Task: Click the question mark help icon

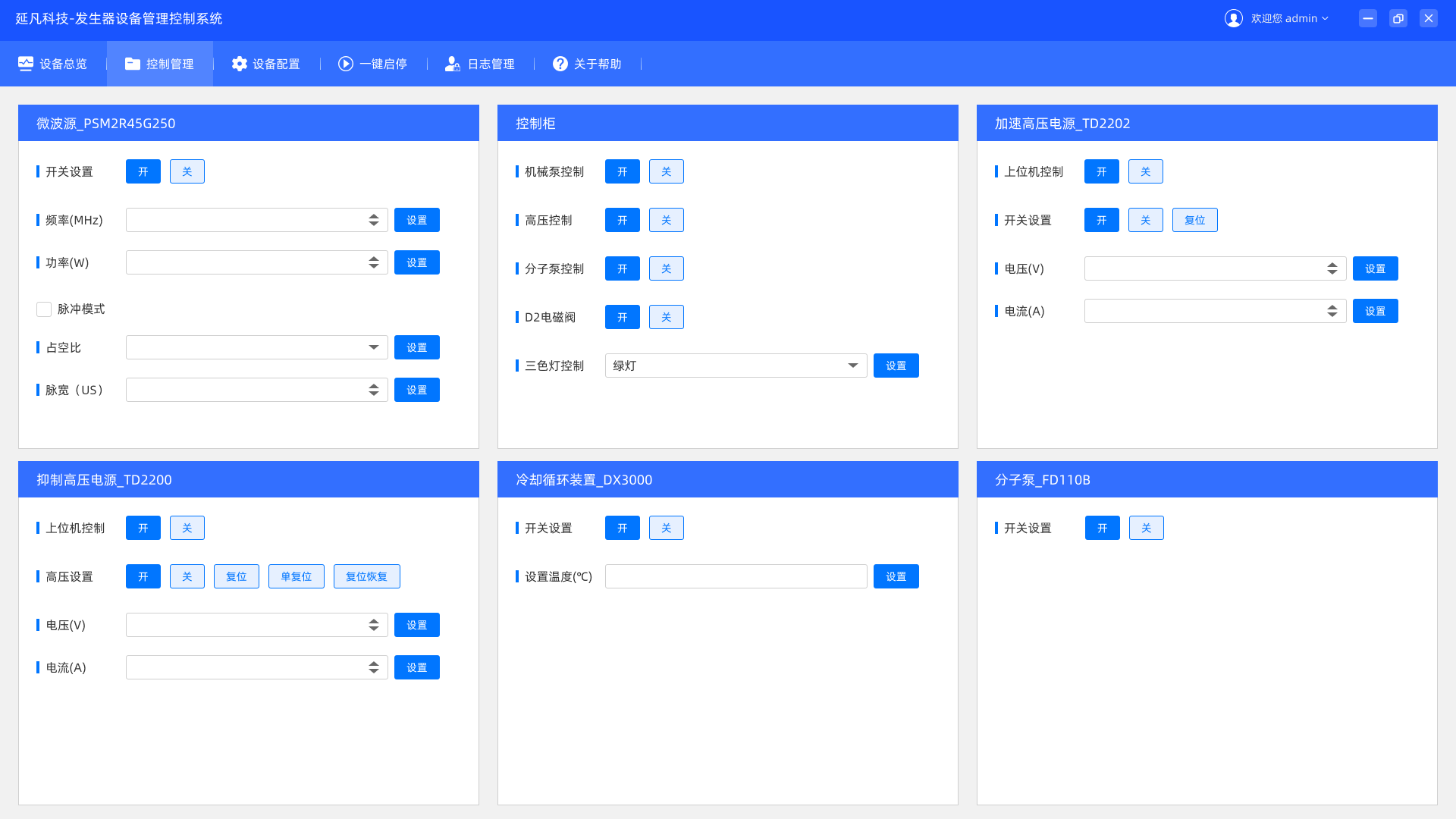Action: (560, 64)
